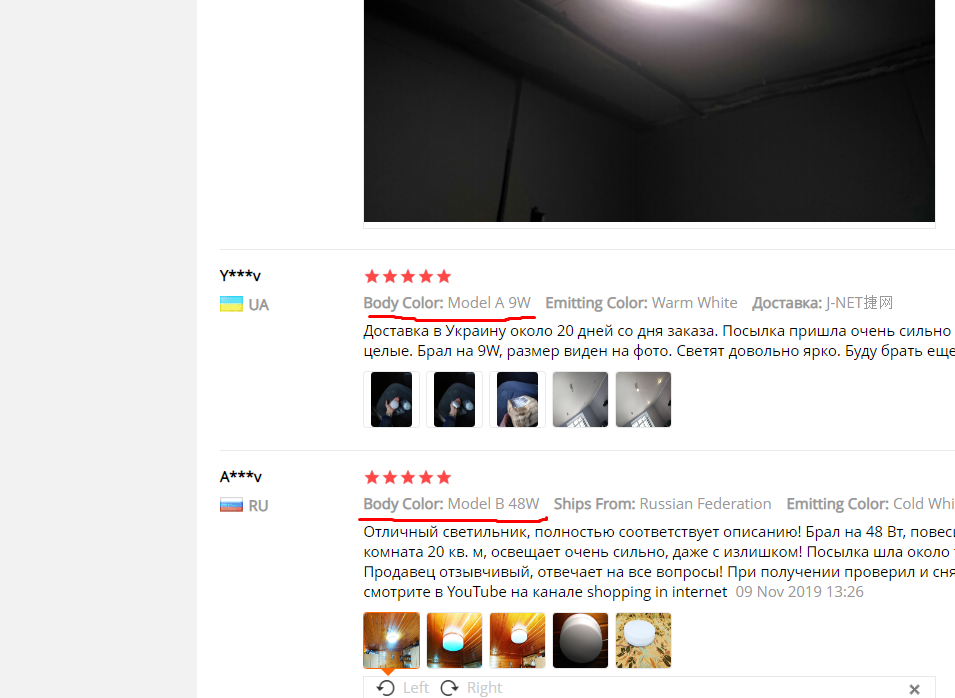
Task: Open fifth ceiling photo in Y***v's review
Action: [x=643, y=400]
